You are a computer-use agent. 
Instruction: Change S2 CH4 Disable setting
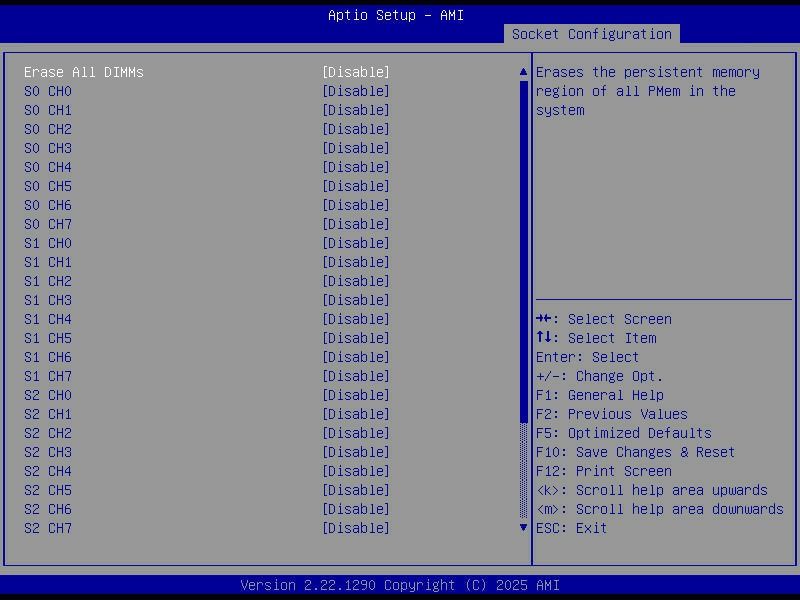click(x=356, y=471)
